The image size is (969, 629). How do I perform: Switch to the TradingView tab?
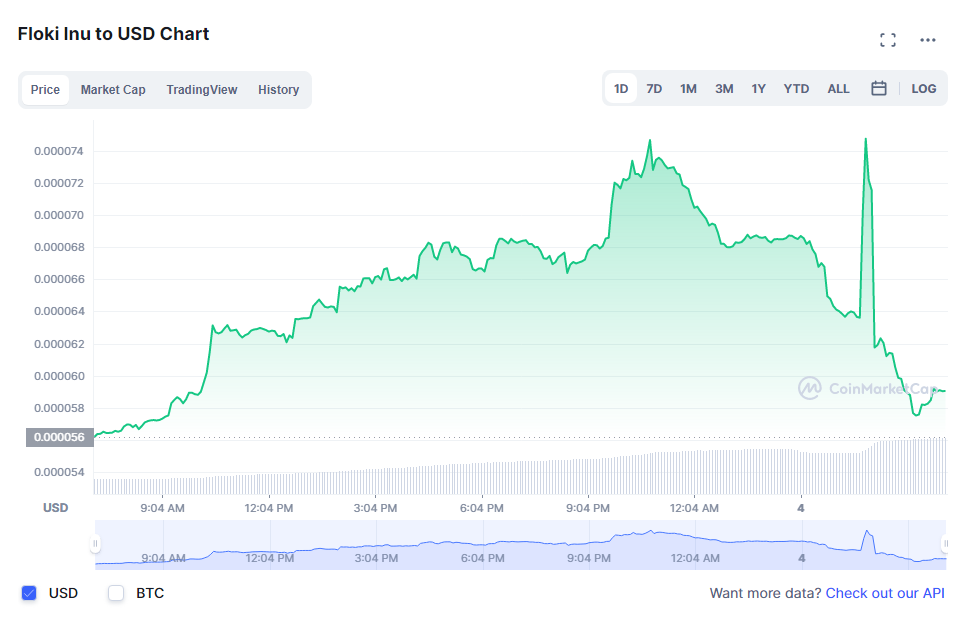(202, 90)
